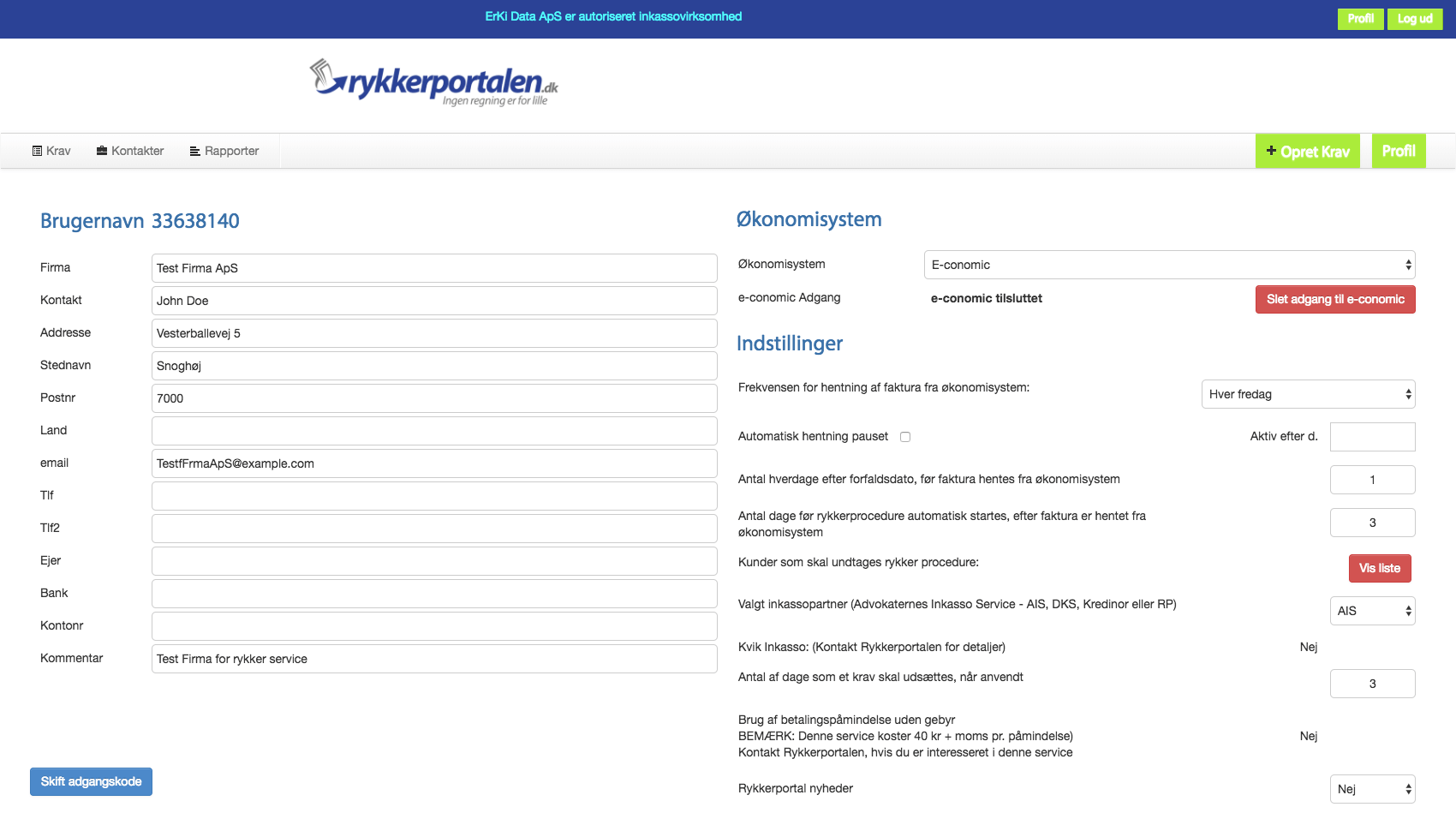The height and width of the screenshot is (819, 1456).
Task: Click the email address field
Action: pyautogui.click(x=434, y=463)
